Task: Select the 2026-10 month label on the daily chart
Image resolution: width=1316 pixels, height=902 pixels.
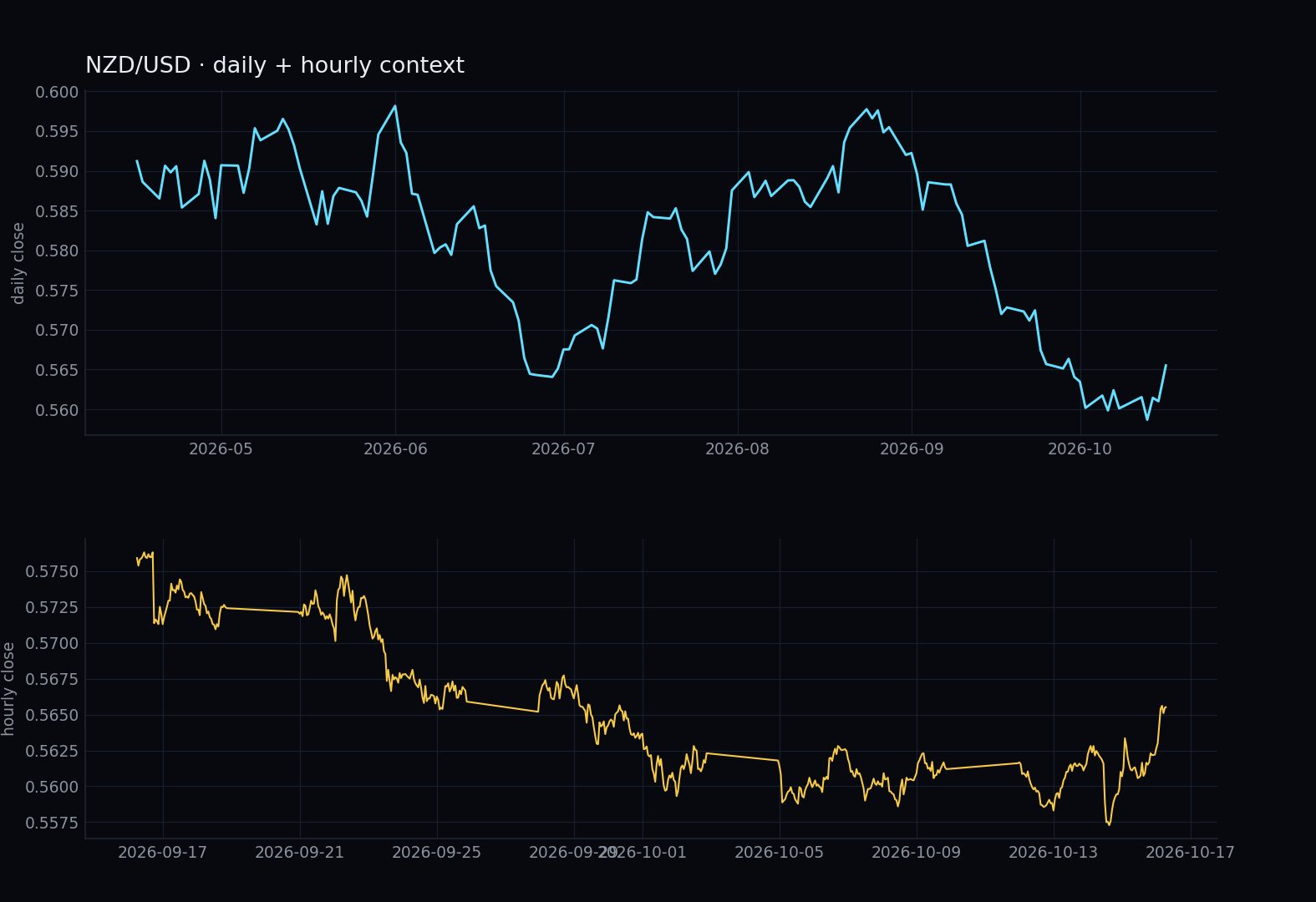Action: [x=1080, y=449]
